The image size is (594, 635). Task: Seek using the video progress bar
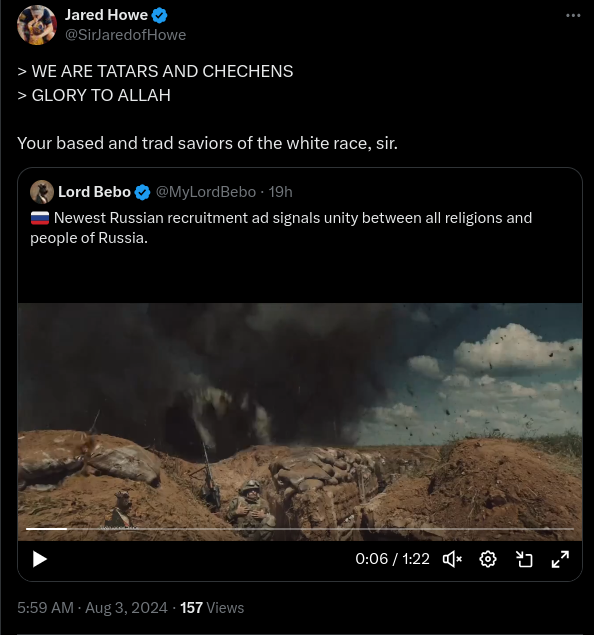(x=300, y=528)
